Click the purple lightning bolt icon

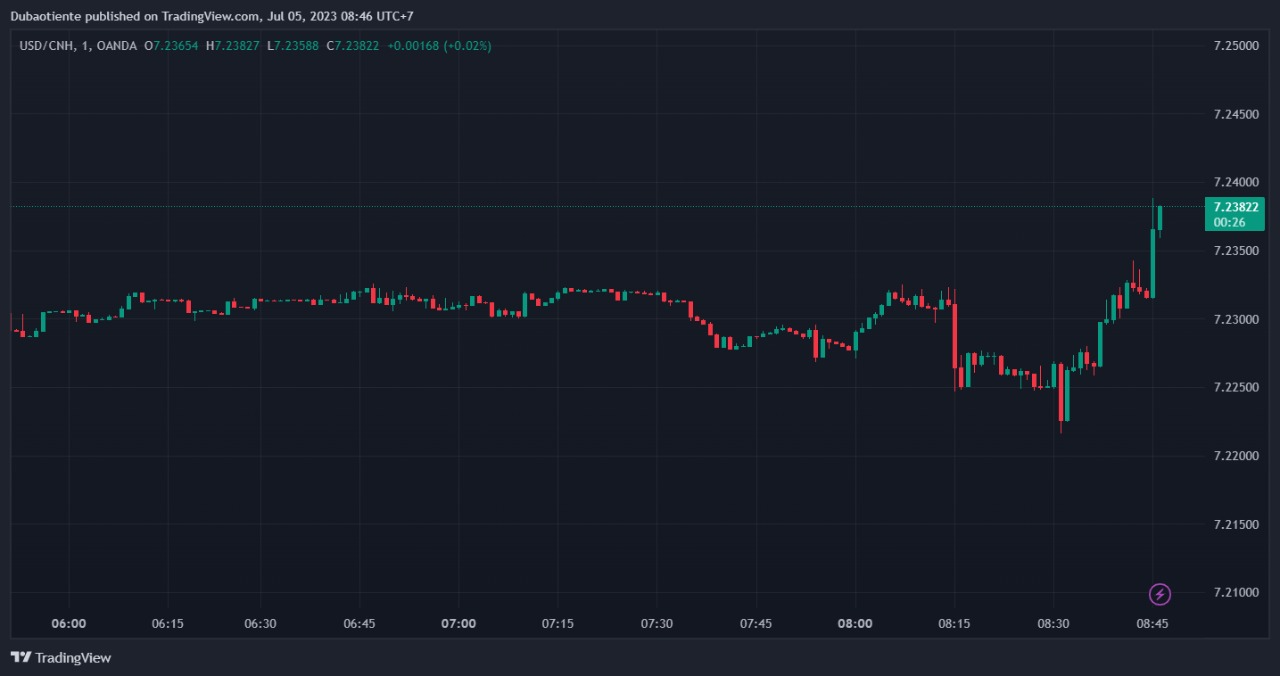1159,595
